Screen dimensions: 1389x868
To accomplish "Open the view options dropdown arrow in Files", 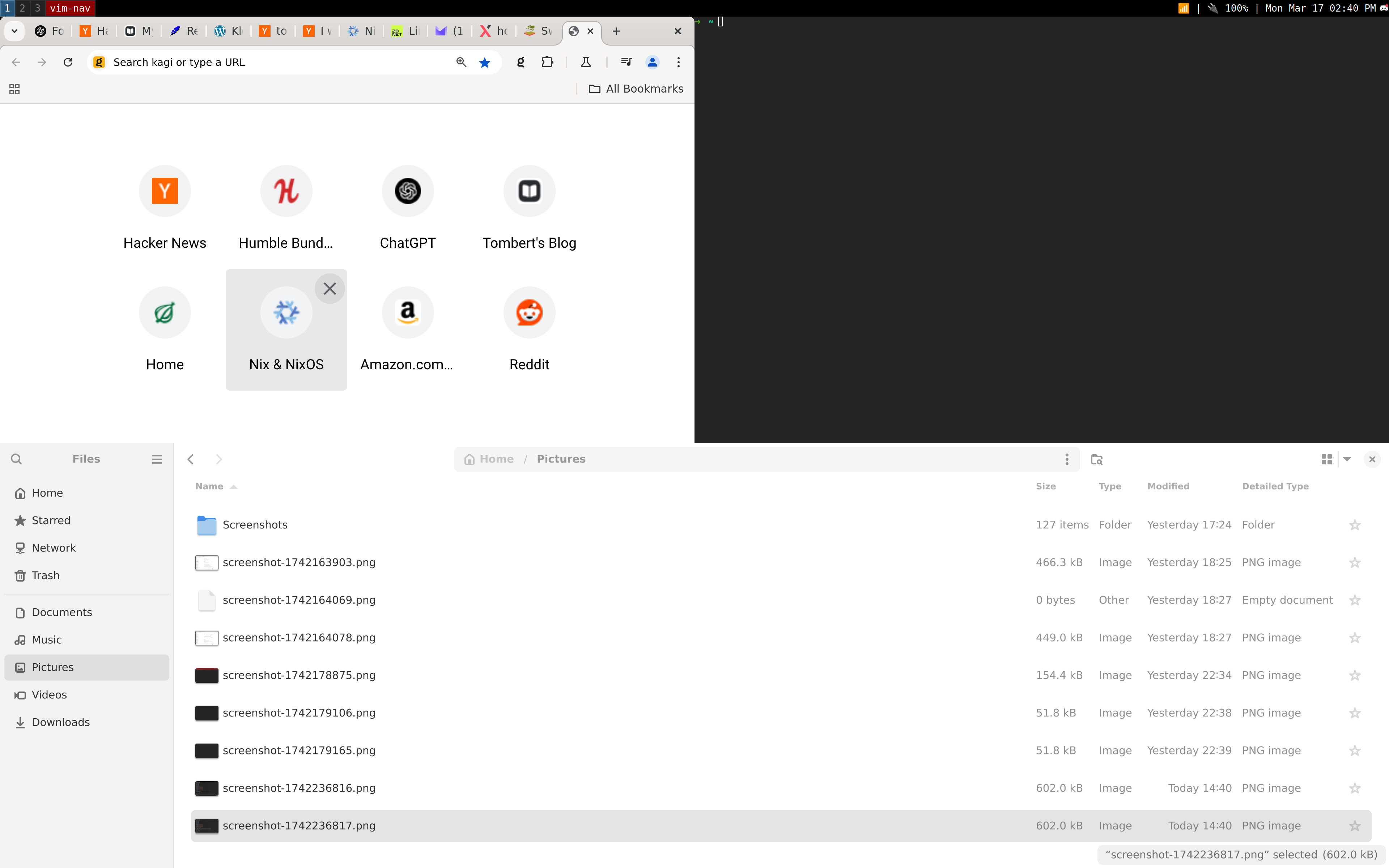I will tap(1347, 459).
